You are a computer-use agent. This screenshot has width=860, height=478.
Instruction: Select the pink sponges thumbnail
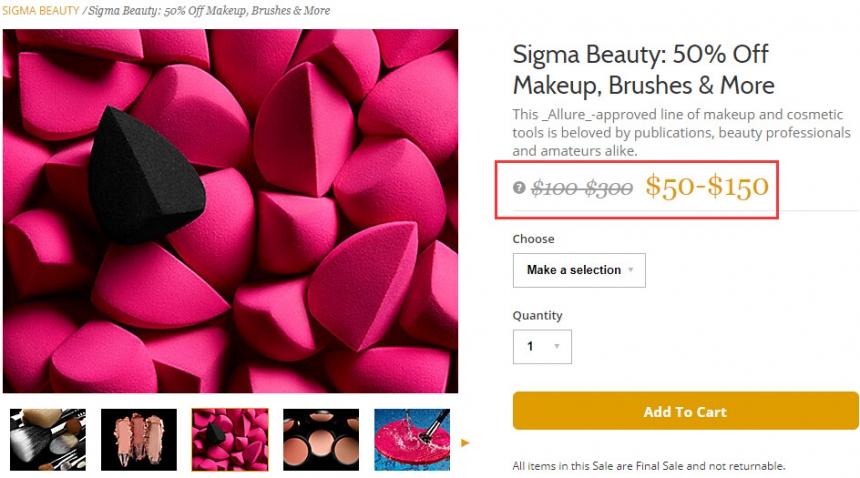pos(230,440)
